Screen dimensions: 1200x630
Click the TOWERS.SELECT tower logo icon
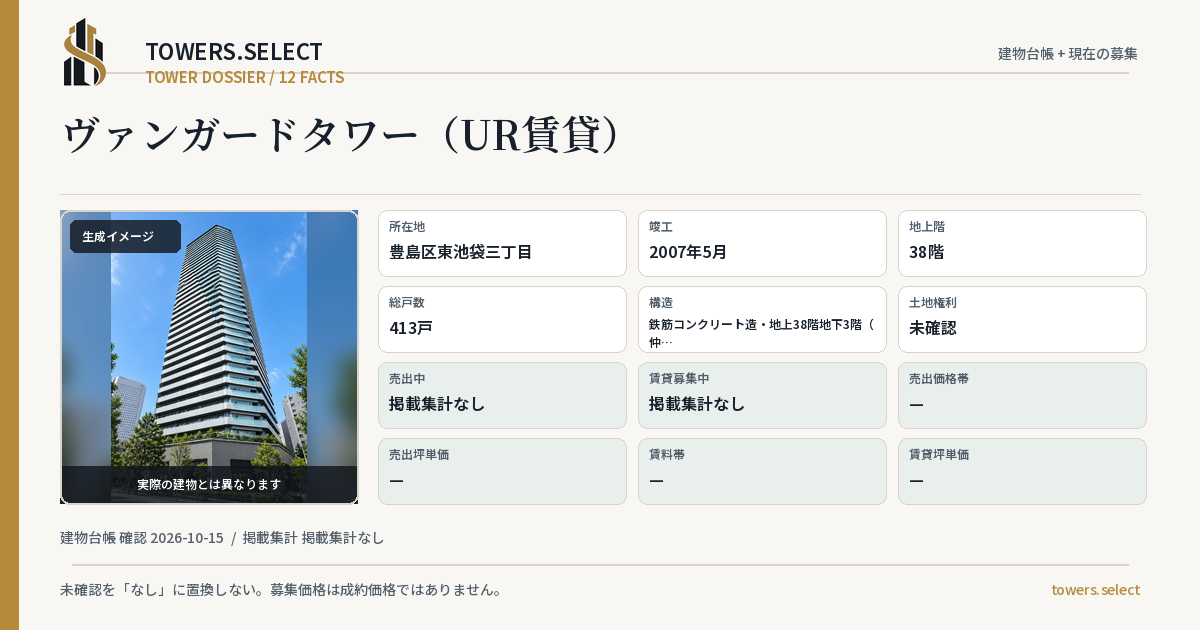[x=85, y=52]
